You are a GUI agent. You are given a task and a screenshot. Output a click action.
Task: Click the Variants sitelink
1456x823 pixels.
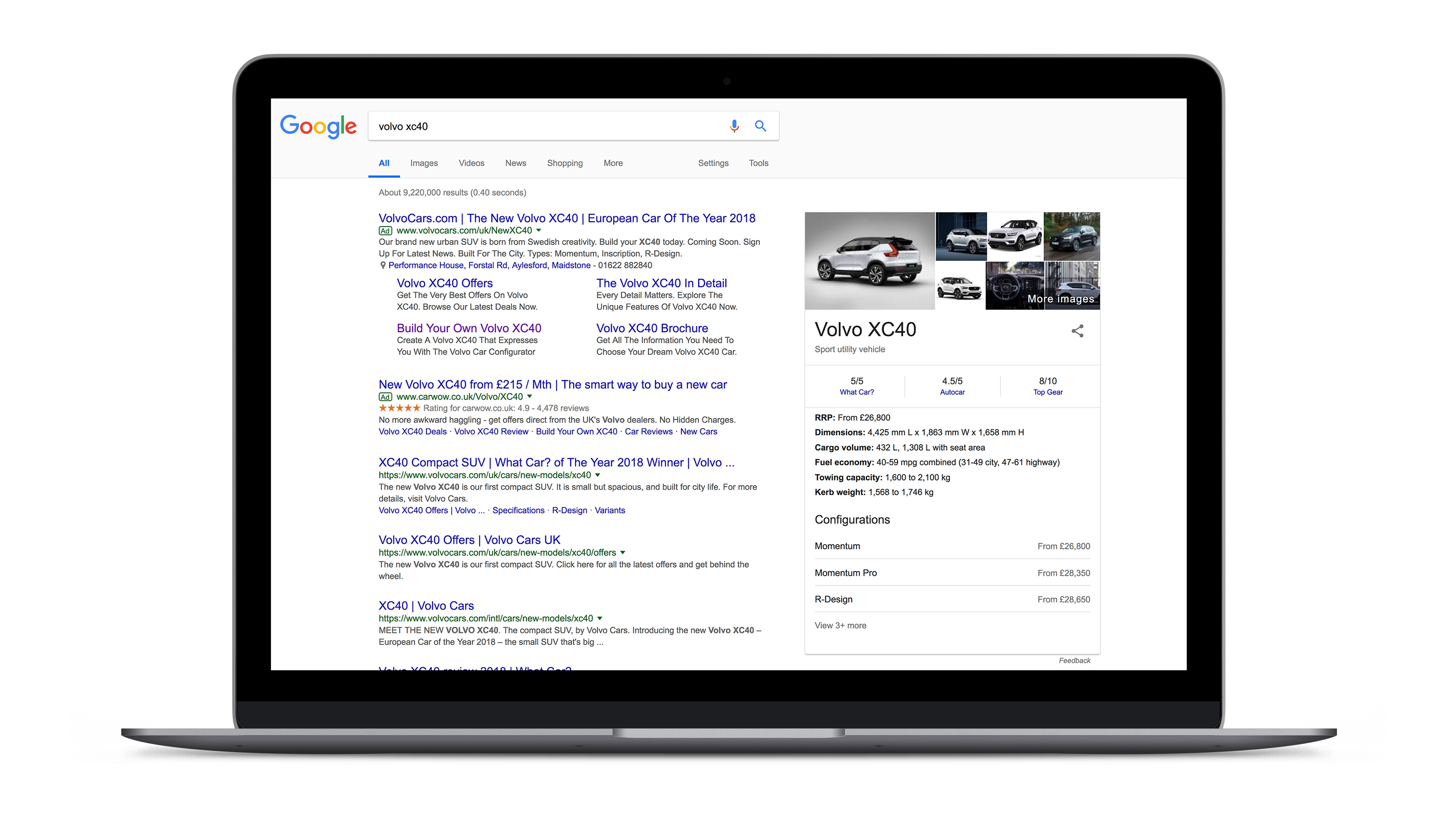point(609,510)
